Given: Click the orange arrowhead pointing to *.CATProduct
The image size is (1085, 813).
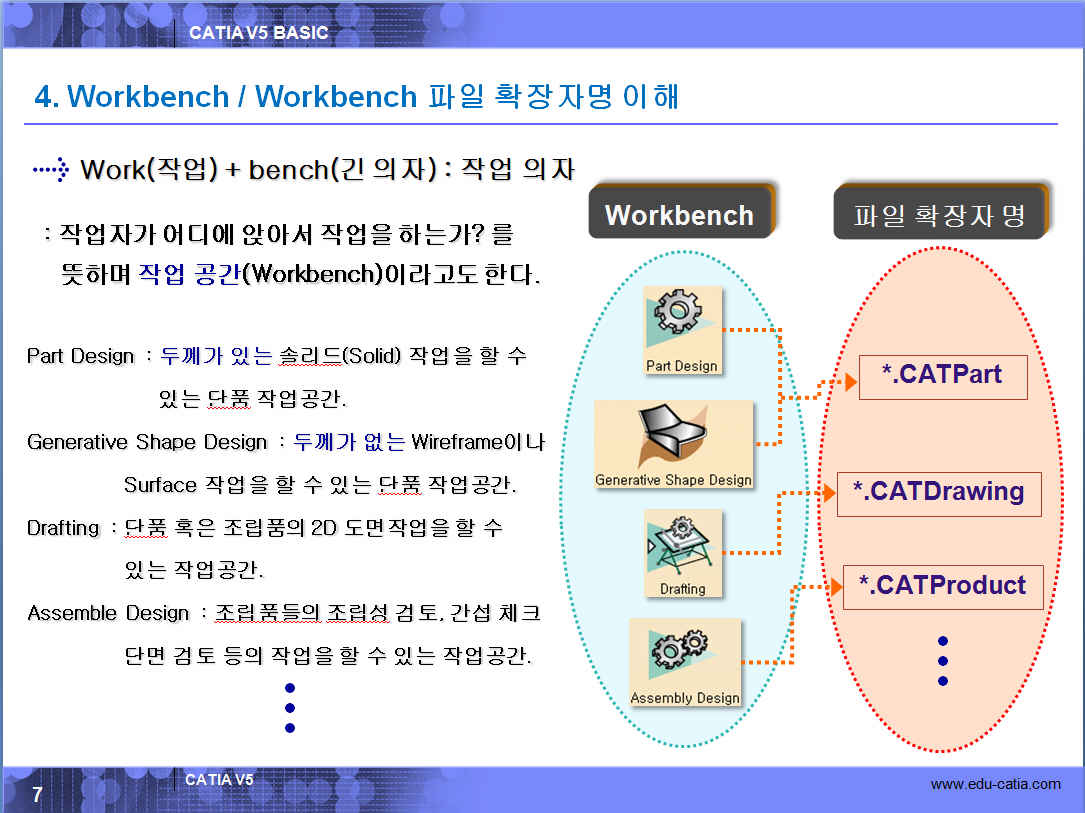Looking at the screenshot, I should pyautogui.click(x=835, y=587).
